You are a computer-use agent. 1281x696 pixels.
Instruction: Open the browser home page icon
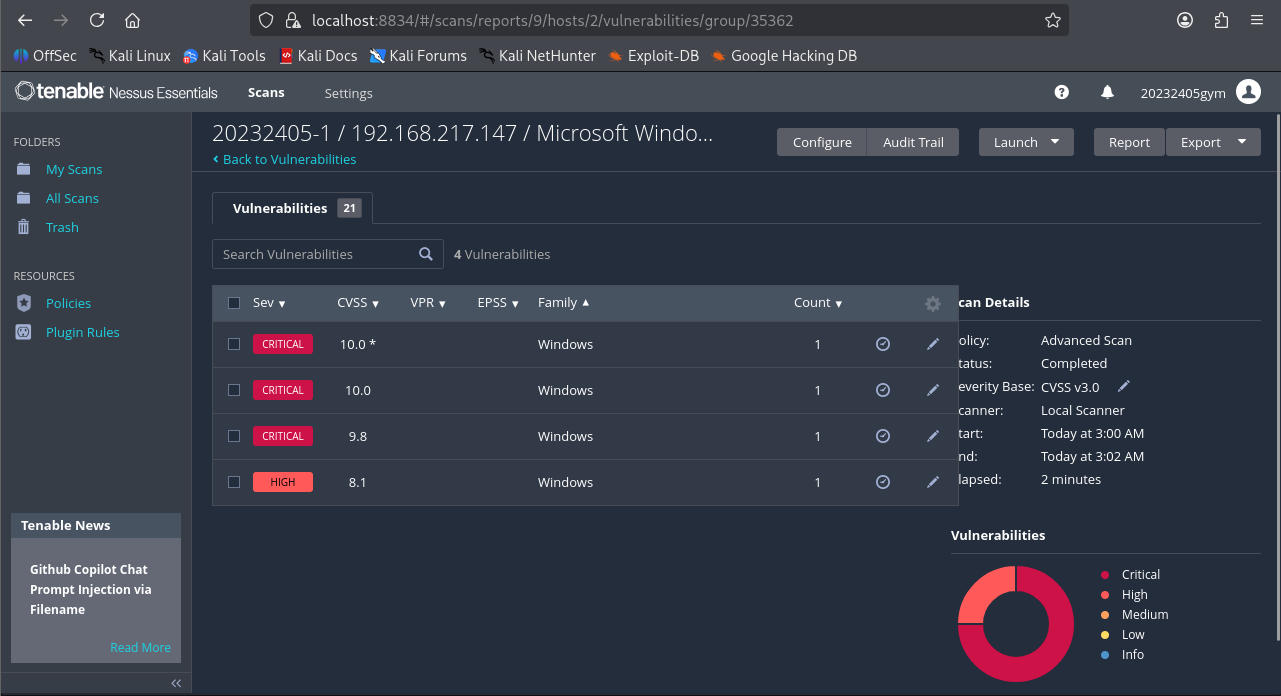[x=132, y=20]
